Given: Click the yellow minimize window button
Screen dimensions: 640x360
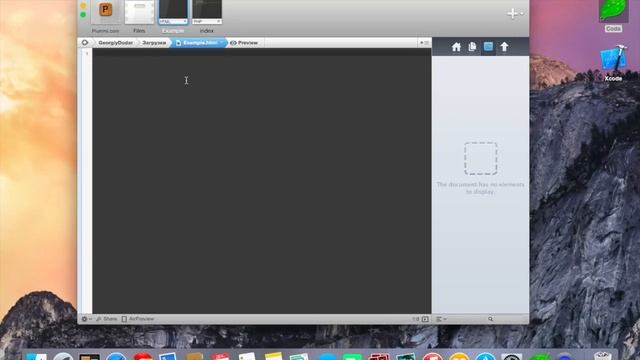Looking at the screenshot, I should click(83, 6).
